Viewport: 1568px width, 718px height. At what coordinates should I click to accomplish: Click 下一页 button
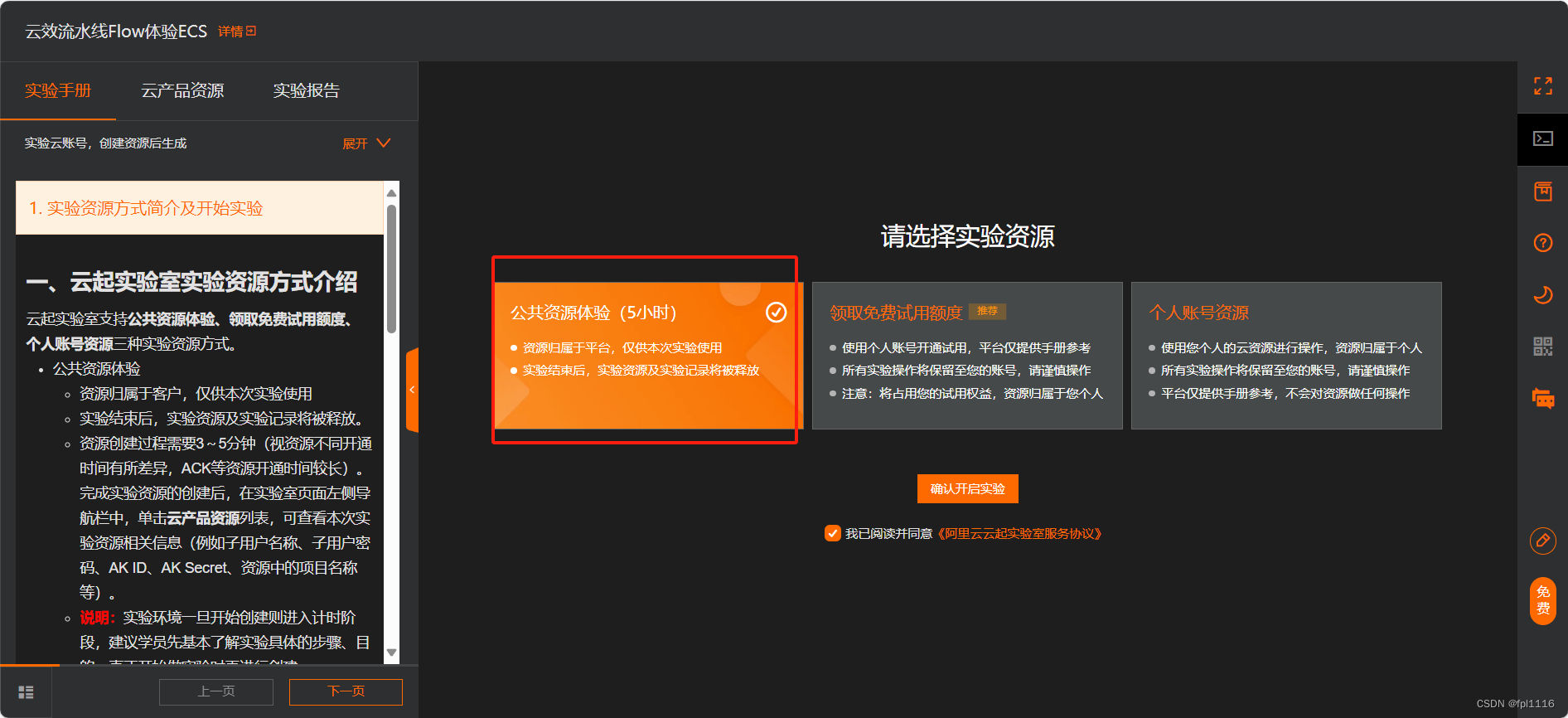click(346, 691)
